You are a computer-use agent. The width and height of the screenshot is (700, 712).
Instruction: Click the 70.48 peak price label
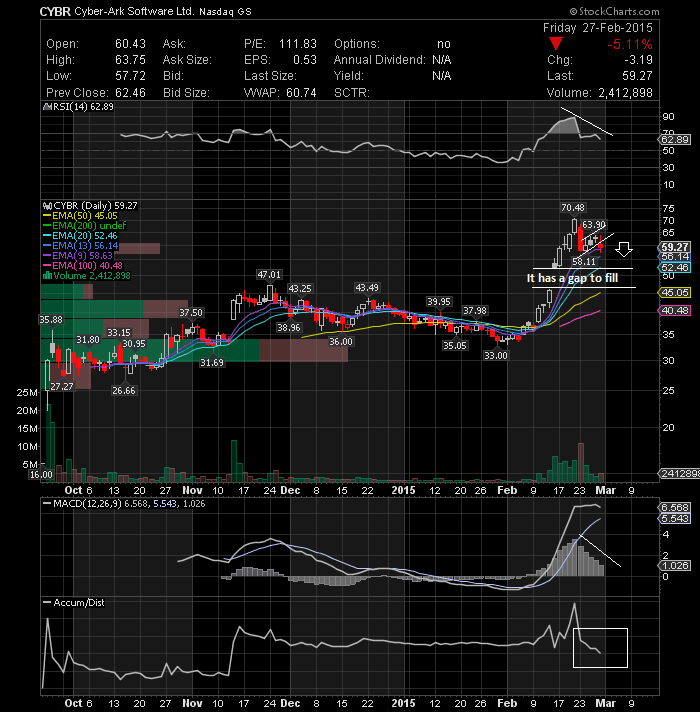coord(573,208)
